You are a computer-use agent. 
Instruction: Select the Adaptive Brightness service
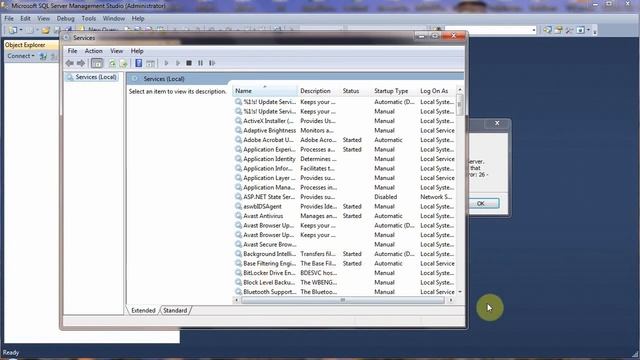(x=345, y=131)
